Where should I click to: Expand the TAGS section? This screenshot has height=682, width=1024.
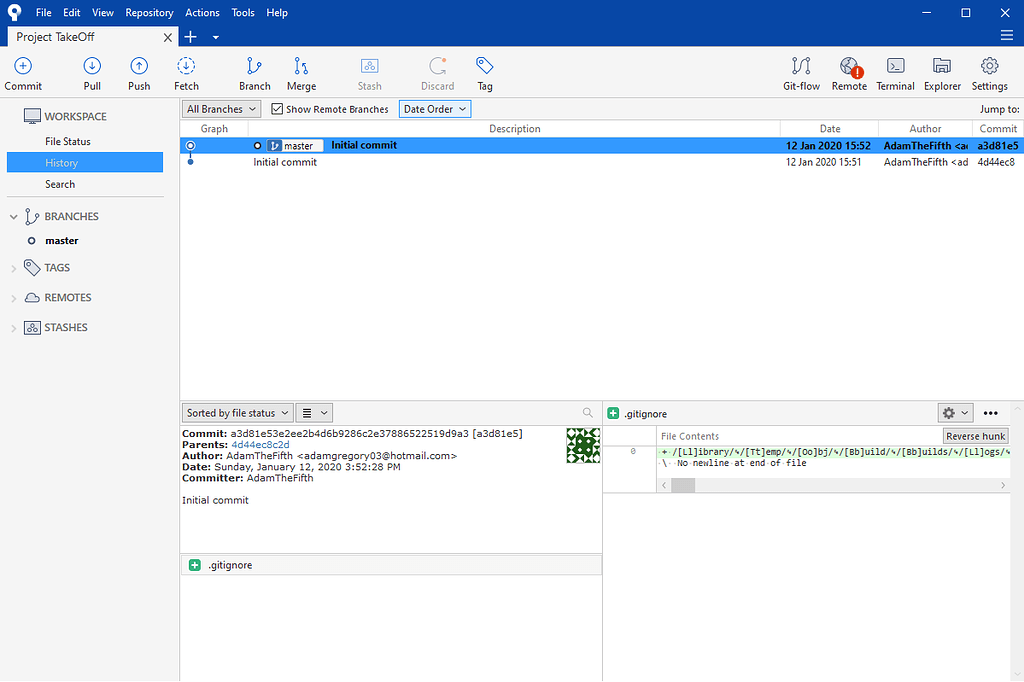coord(14,268)
